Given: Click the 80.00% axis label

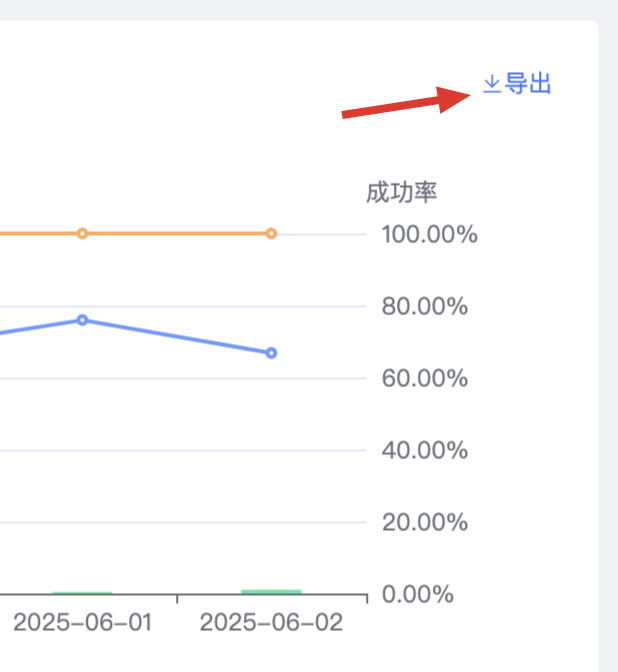Looking at the screenshot, I should [424, 306].
